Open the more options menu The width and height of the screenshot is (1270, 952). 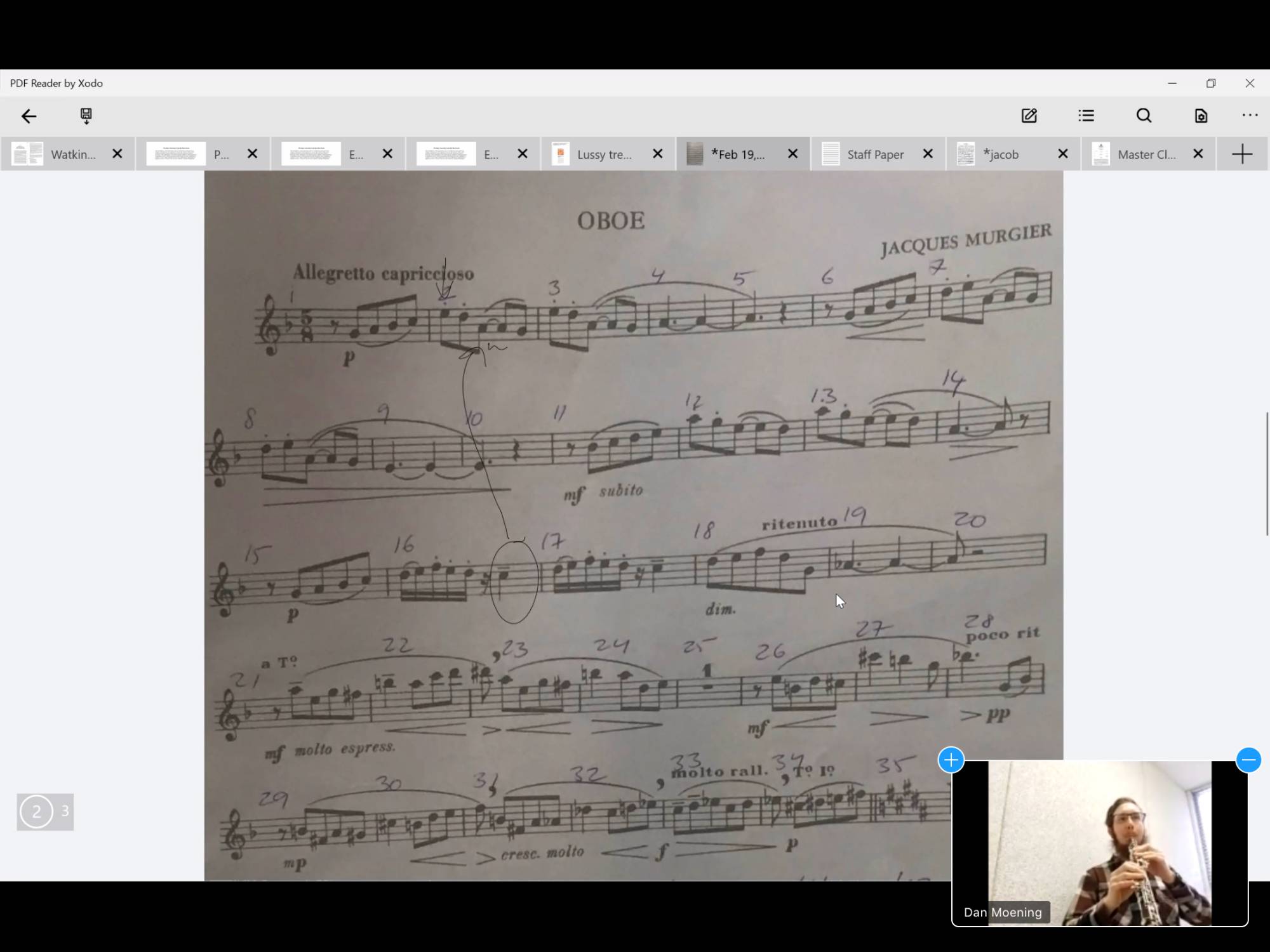[1250, 116]
